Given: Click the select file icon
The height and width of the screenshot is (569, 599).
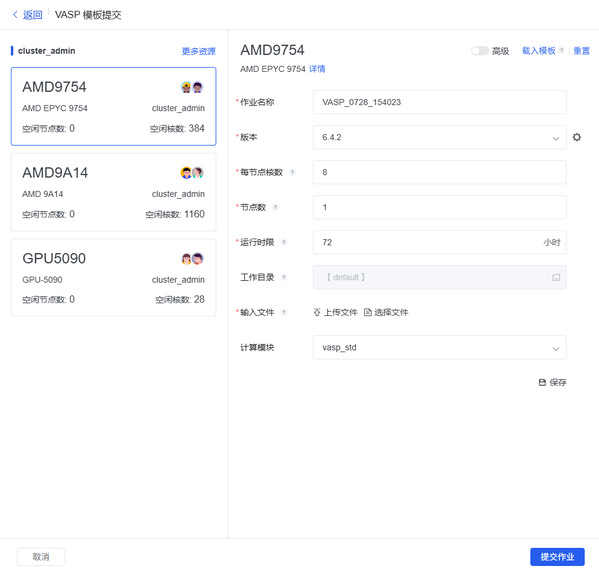Looking at the screenshot, I should [x=367, y=312].
